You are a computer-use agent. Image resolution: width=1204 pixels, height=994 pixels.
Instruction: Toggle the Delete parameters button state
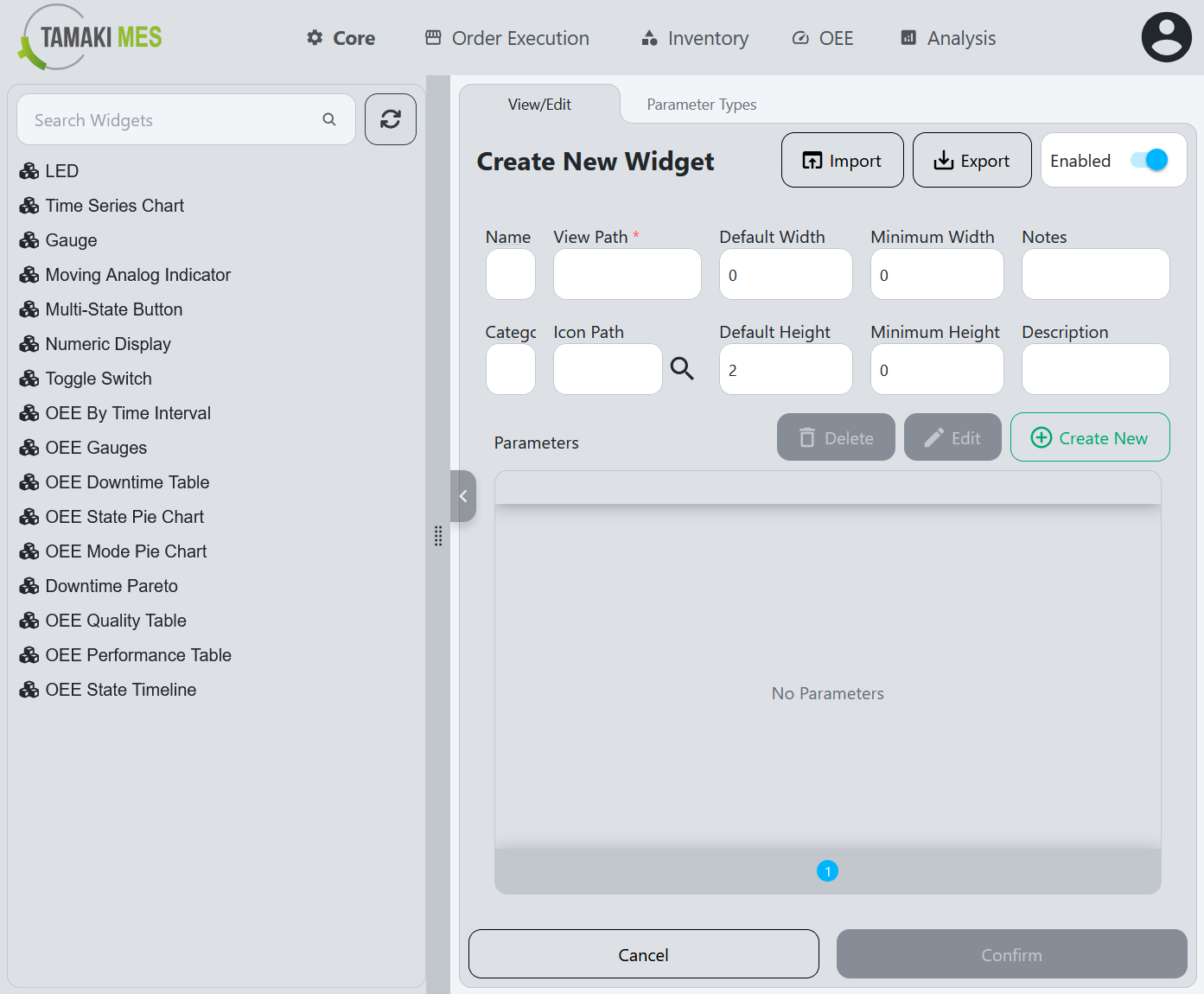(x=835, y=436)
